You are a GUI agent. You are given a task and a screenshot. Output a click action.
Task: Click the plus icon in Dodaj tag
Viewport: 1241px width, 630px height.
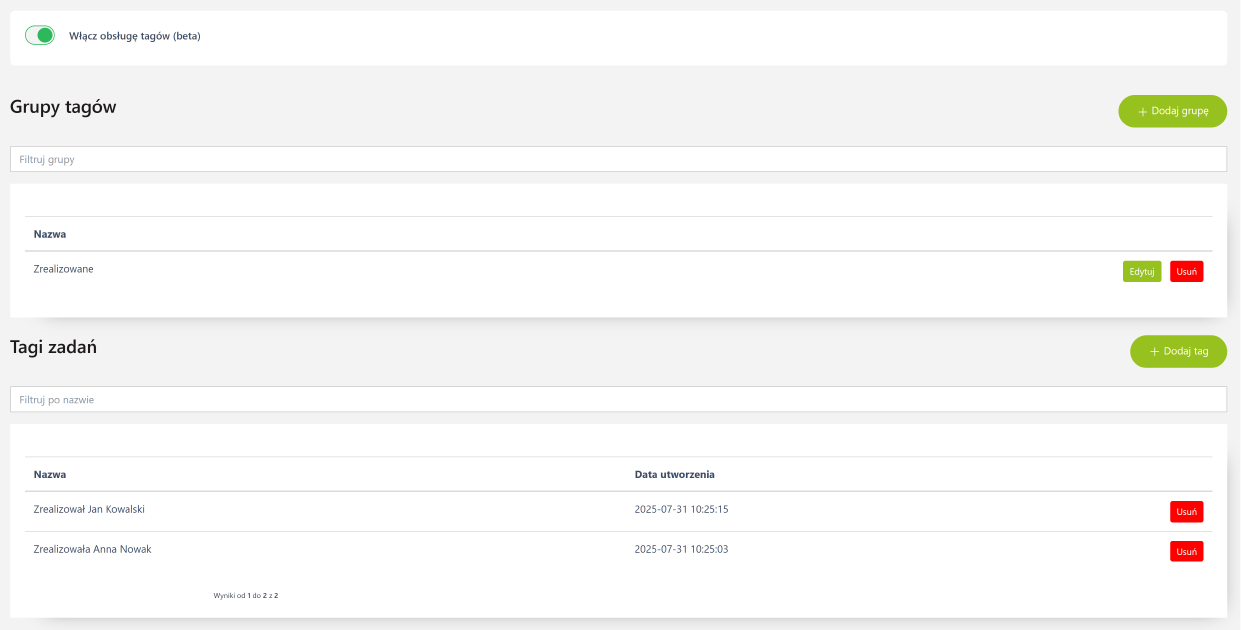point(1154,352)
